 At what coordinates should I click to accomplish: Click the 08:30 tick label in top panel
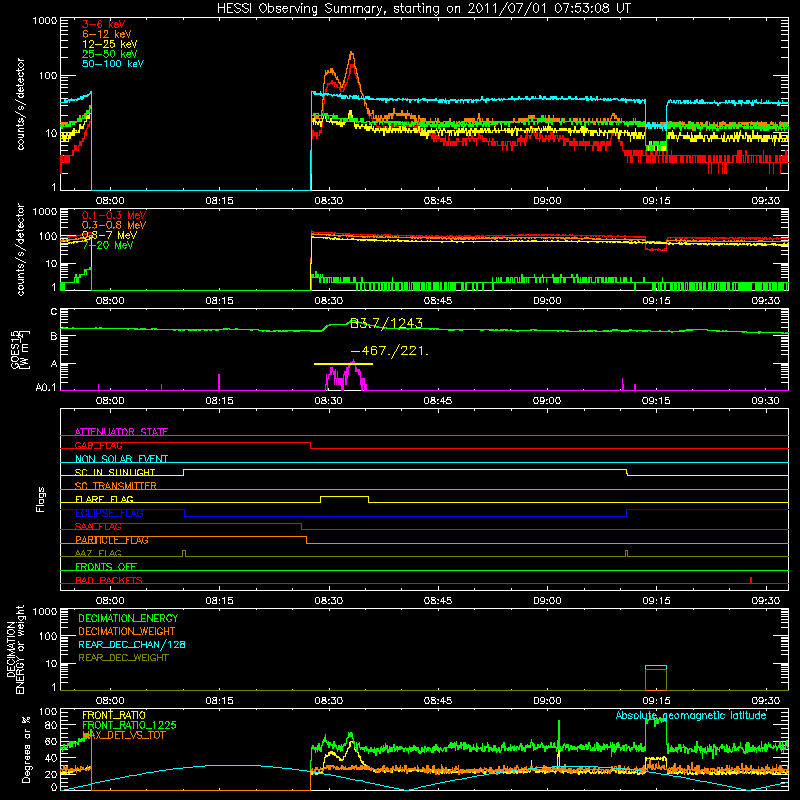[329, 201]
